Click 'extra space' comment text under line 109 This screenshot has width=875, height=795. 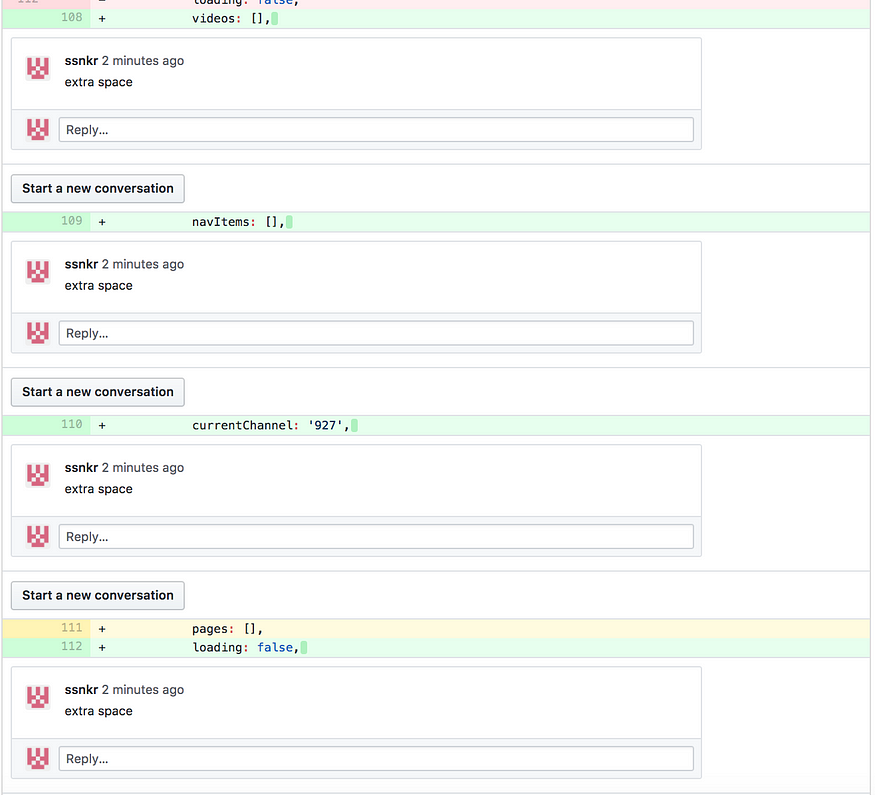pyautogui.click(x=99, y=286)
